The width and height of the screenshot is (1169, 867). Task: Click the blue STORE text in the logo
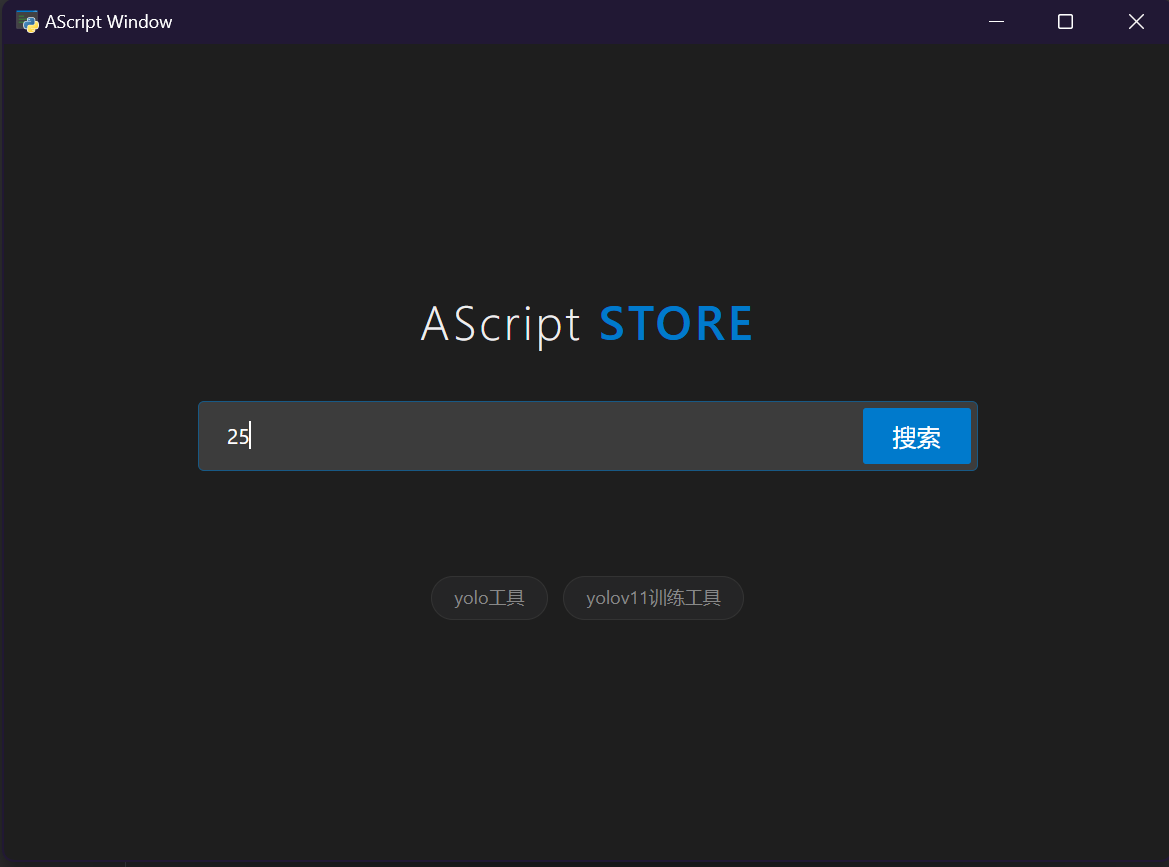click(676, 324)
